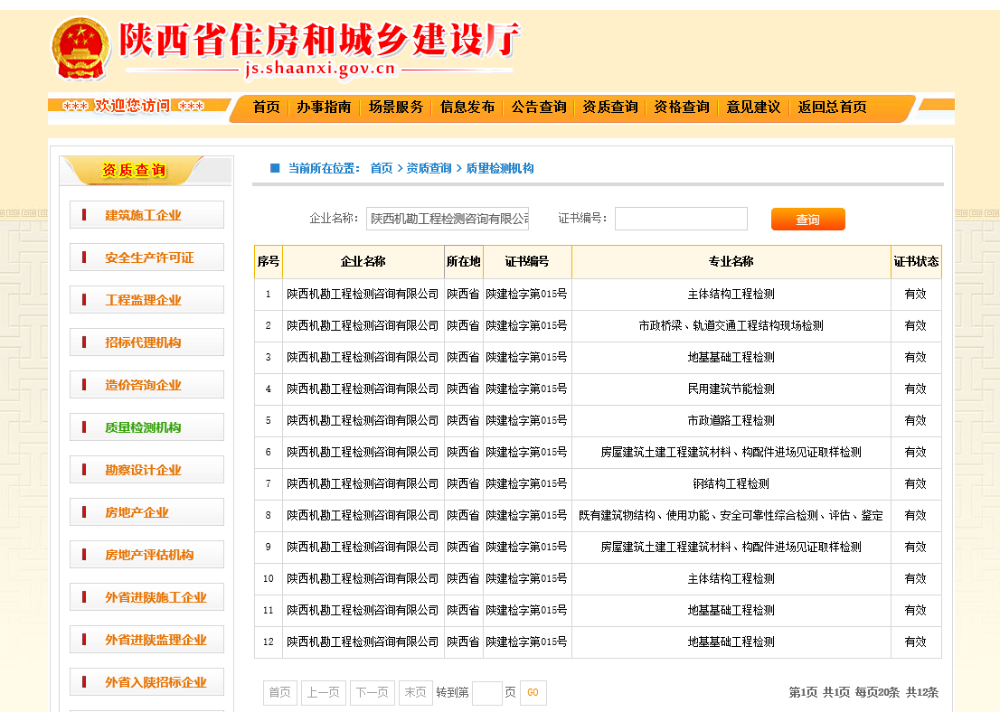Viewport: 1000px width, 712px height.
Task: Open 工程监理企业 sidebar link
Action: coord(144,300)
